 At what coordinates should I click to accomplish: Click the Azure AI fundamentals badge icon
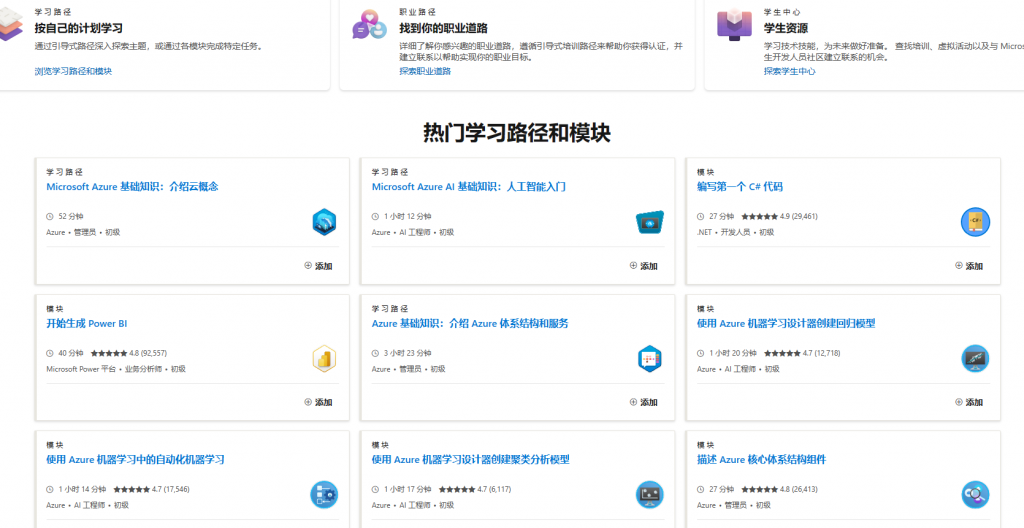pyautogui.click(x=649, y=222)
